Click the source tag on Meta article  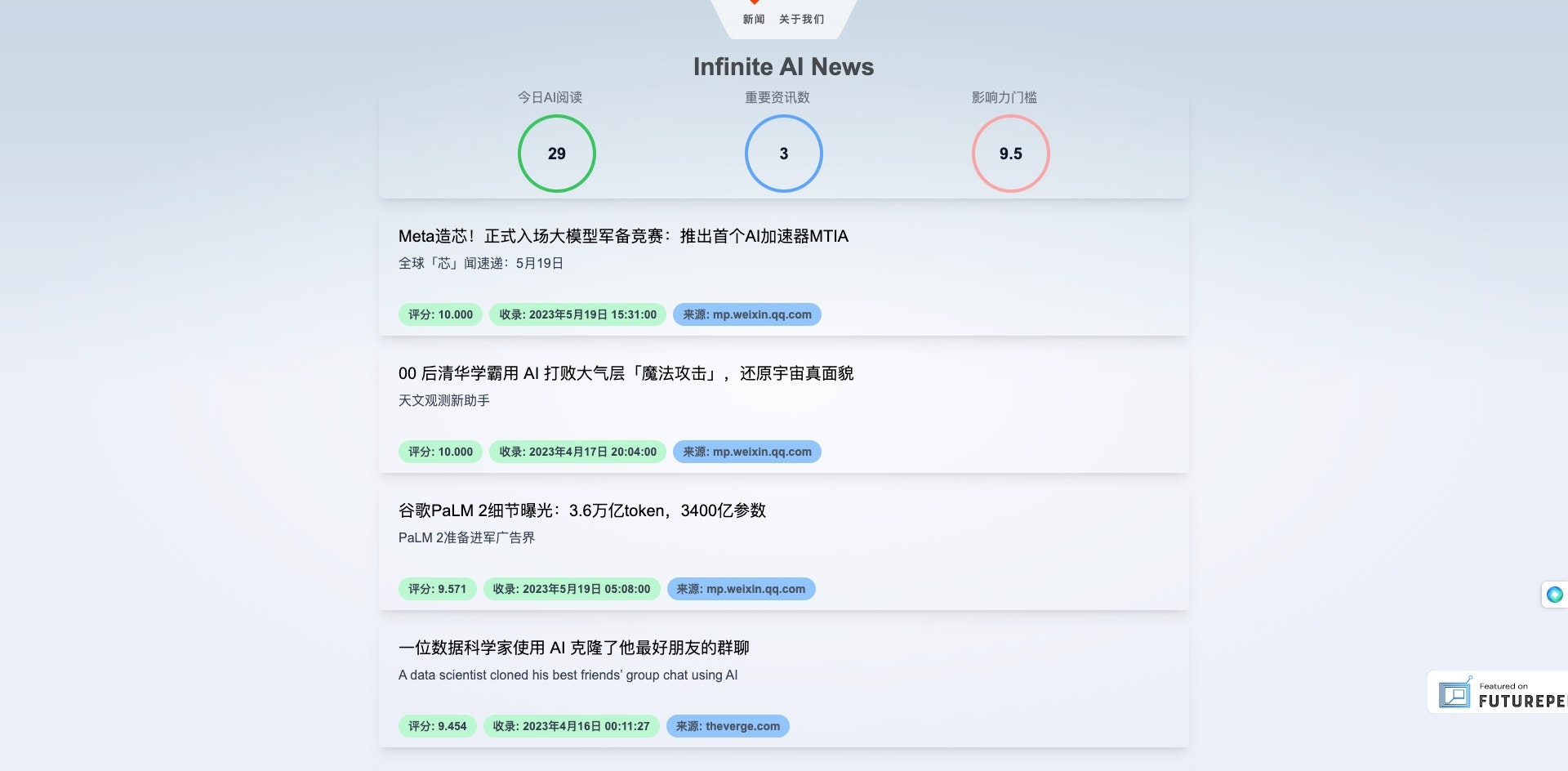(x=747, y=314)
